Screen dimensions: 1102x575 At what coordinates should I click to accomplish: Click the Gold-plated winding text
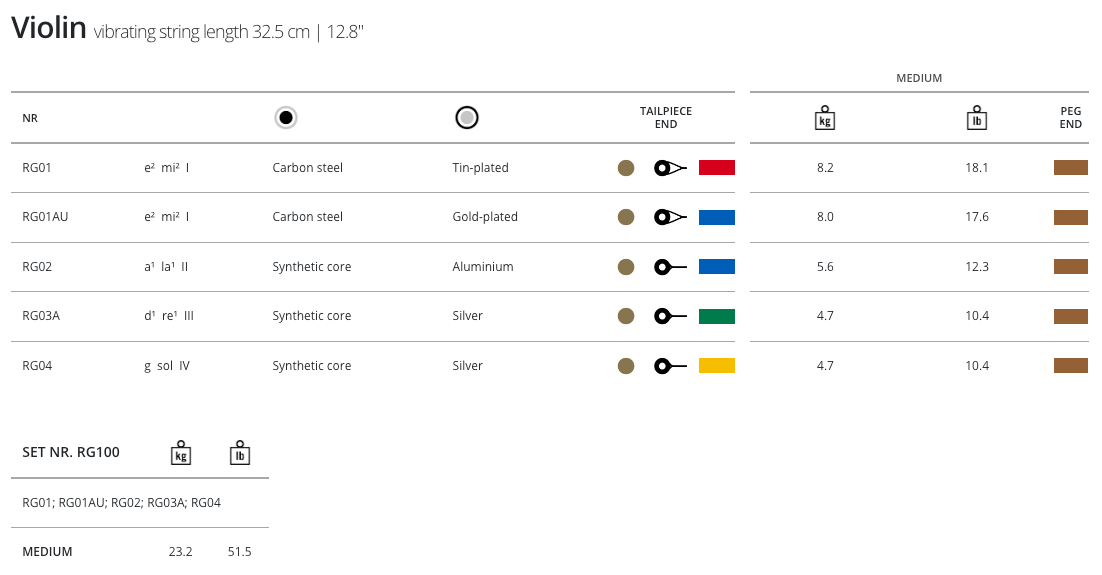pos(485,217)
